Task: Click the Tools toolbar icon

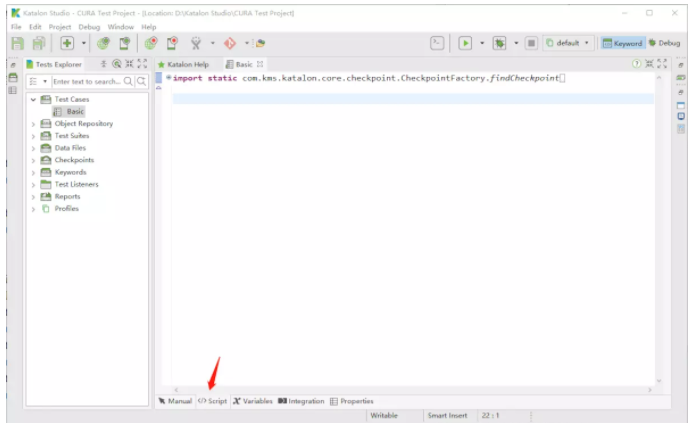Action: 196,43
